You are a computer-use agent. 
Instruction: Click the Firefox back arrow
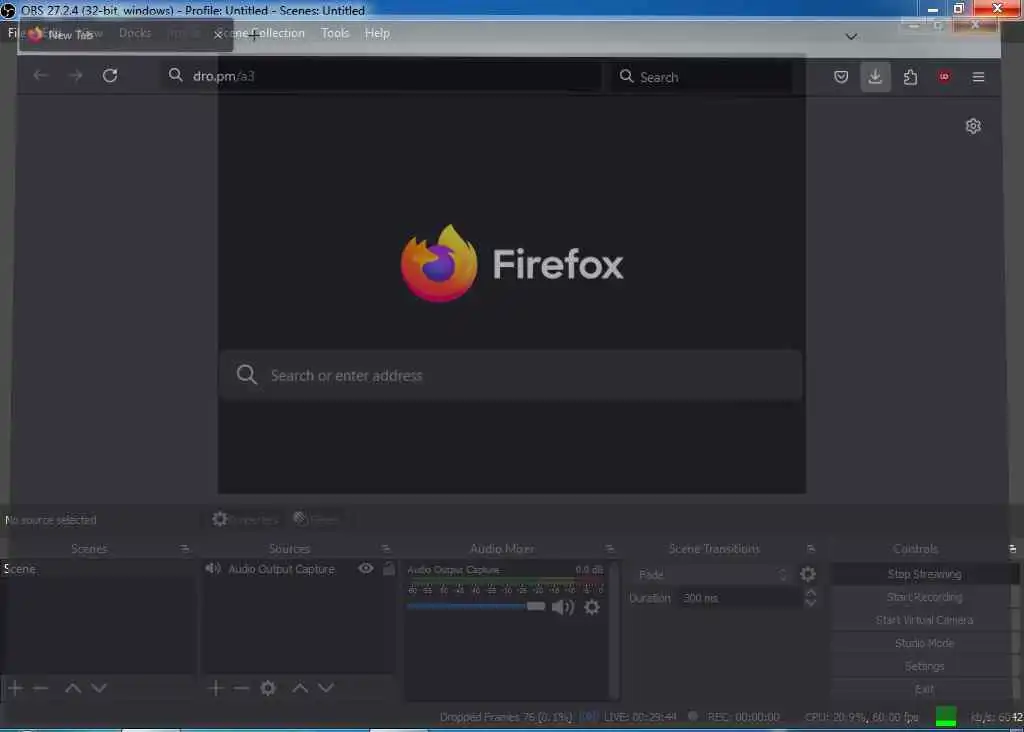coord(40,76)
